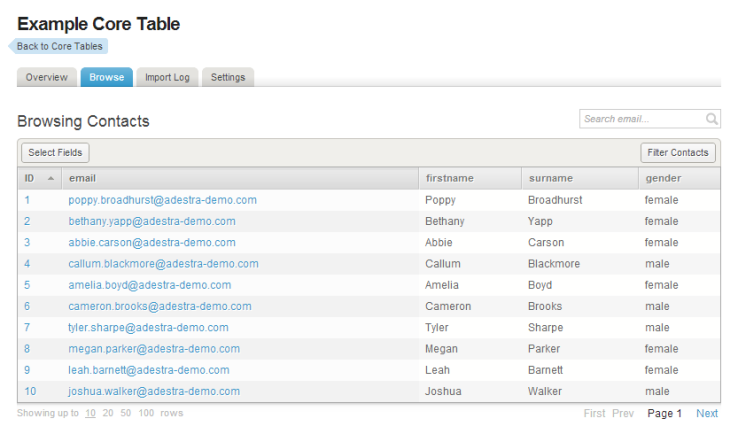Screen dimensions: 738x434
Task: Toggle the ID column sort arrow
Action: [51, 178]
